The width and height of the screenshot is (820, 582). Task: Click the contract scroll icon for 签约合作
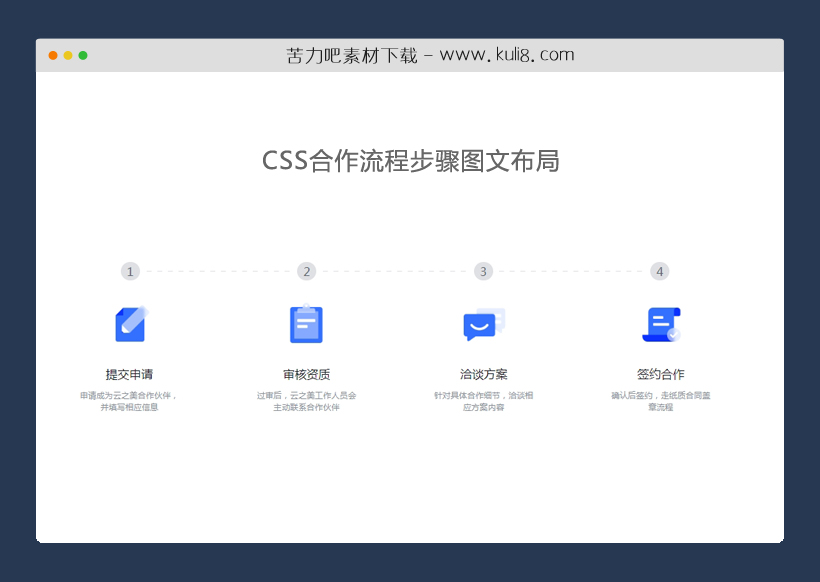pyautogui.click(x=659, y=322)
